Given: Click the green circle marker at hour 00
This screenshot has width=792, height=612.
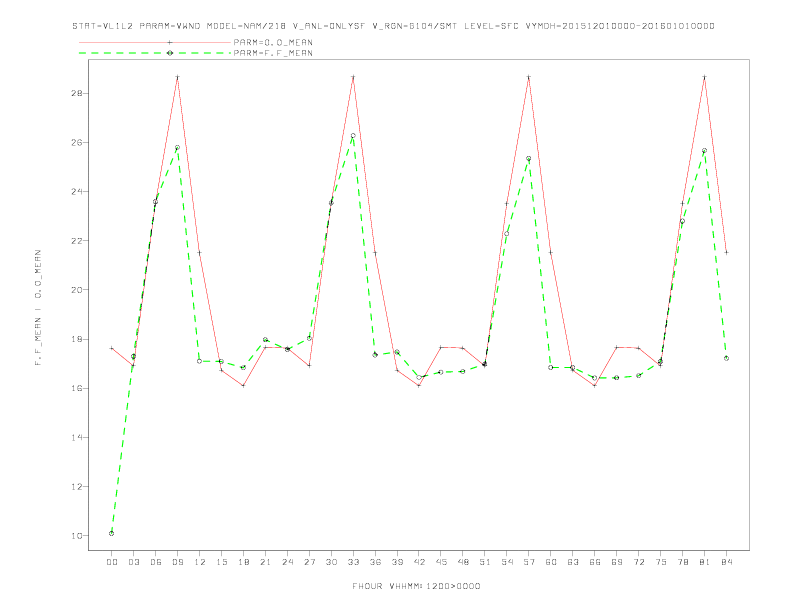Looking at the screenshot, I should (x=112, y=533).
